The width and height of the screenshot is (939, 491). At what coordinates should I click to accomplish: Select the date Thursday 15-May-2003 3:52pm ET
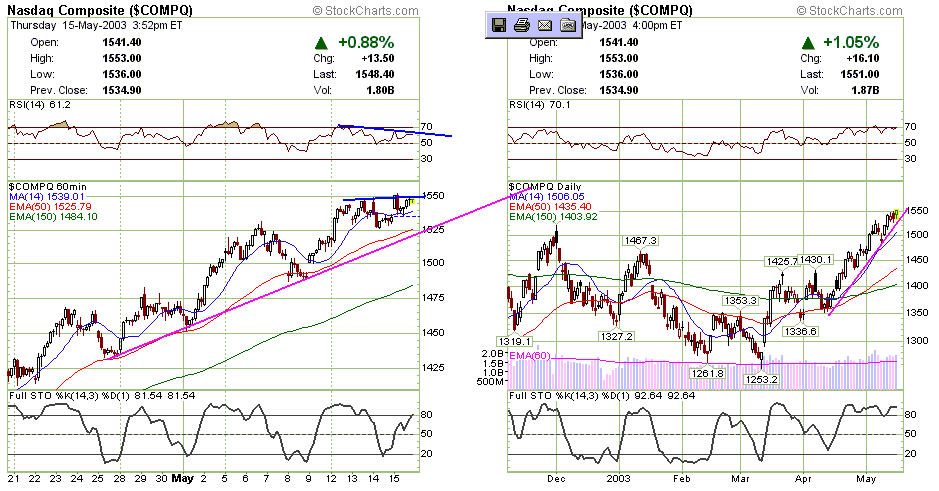(x=95, y=25)
